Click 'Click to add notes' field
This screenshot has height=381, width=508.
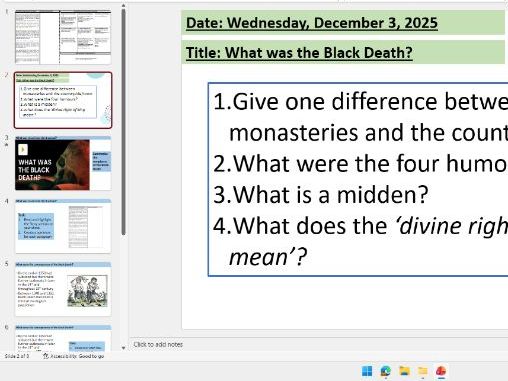[158, 344]
